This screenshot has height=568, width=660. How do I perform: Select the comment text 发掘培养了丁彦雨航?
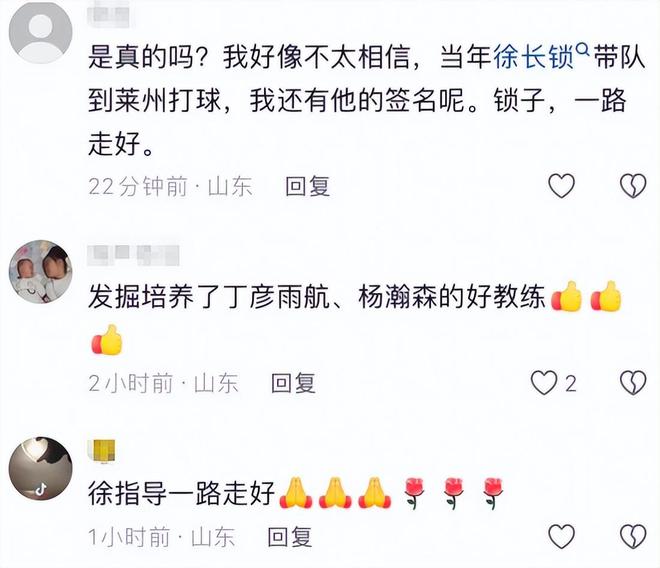[356, 319]
